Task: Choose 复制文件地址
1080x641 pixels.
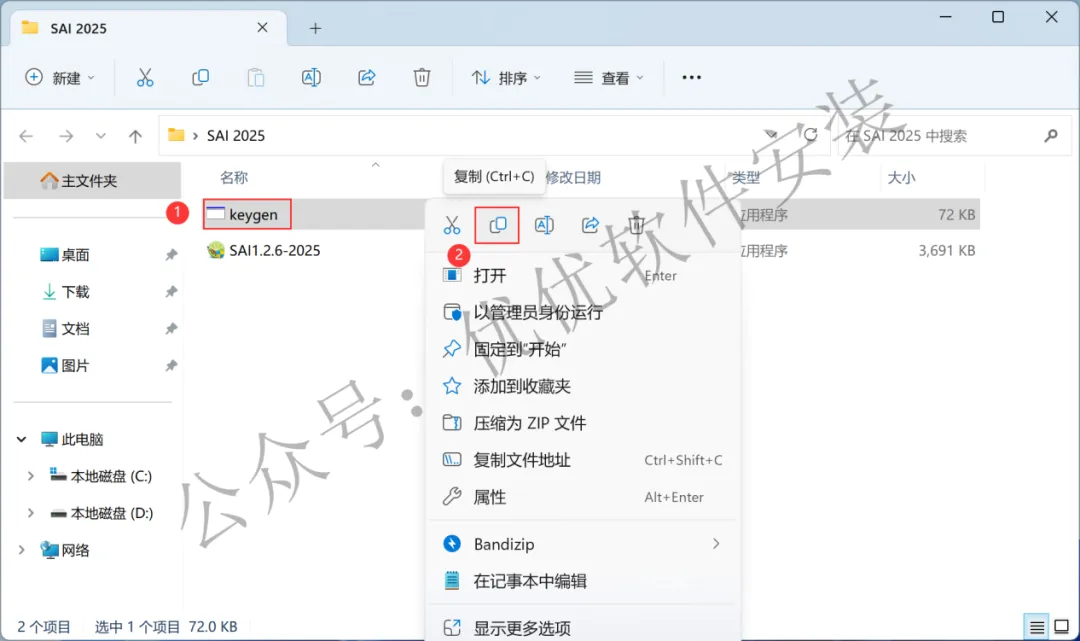Action: point(583,460)
